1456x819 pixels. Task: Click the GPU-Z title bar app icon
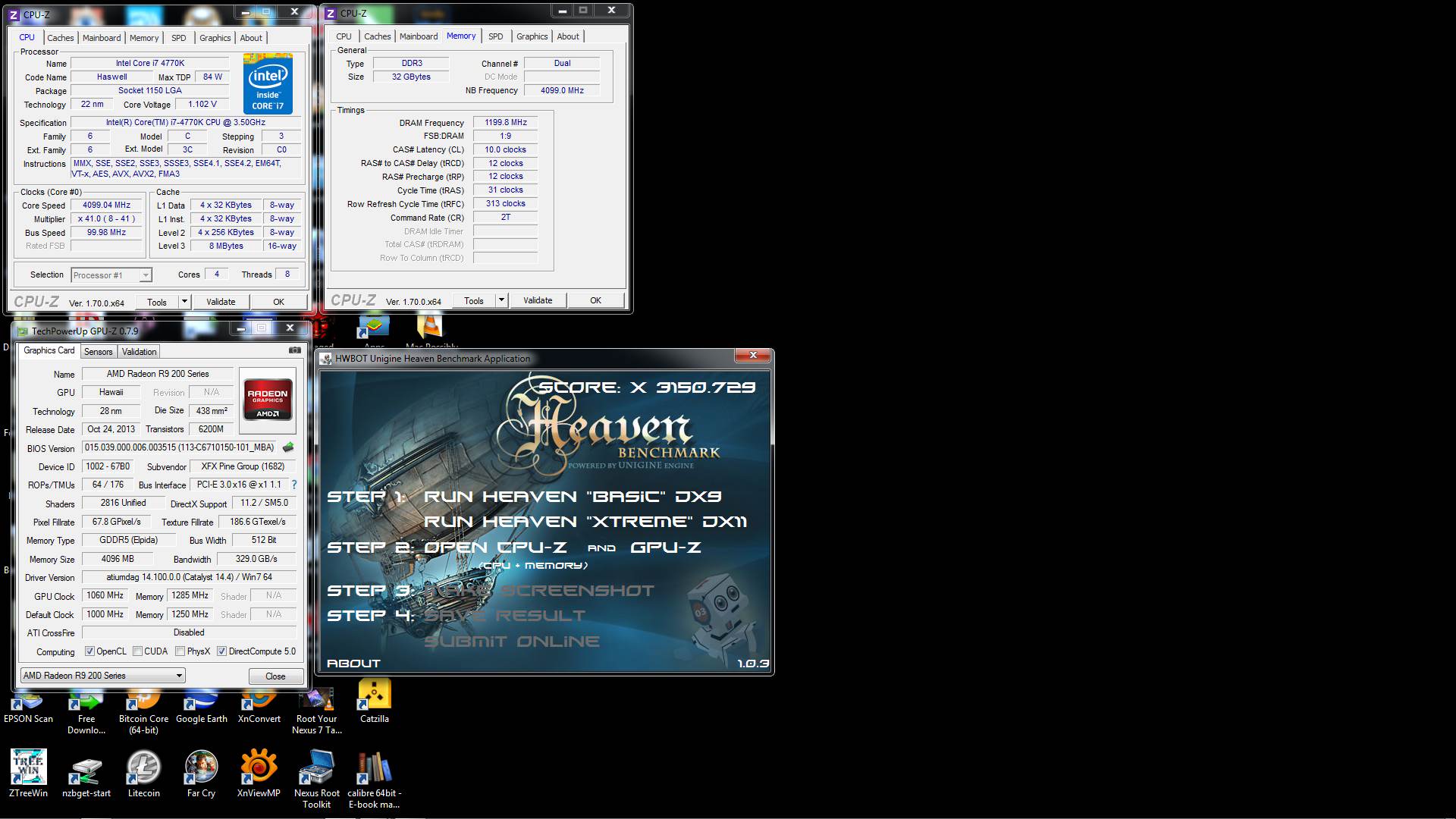[x=21, y=331]
